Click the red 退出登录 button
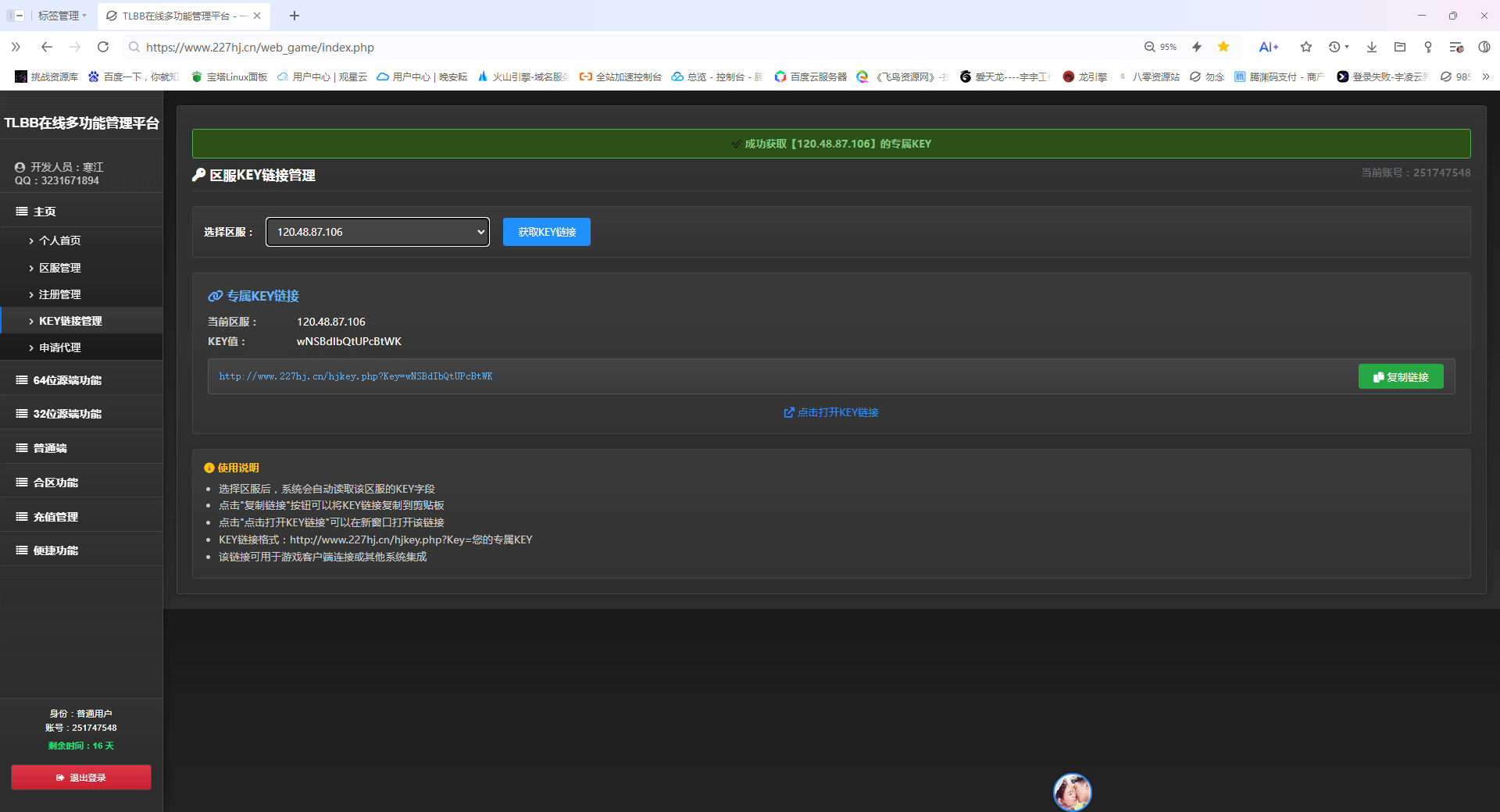Image resolution: width=1500 pixels, height=812 pixels. pos(81,778)
